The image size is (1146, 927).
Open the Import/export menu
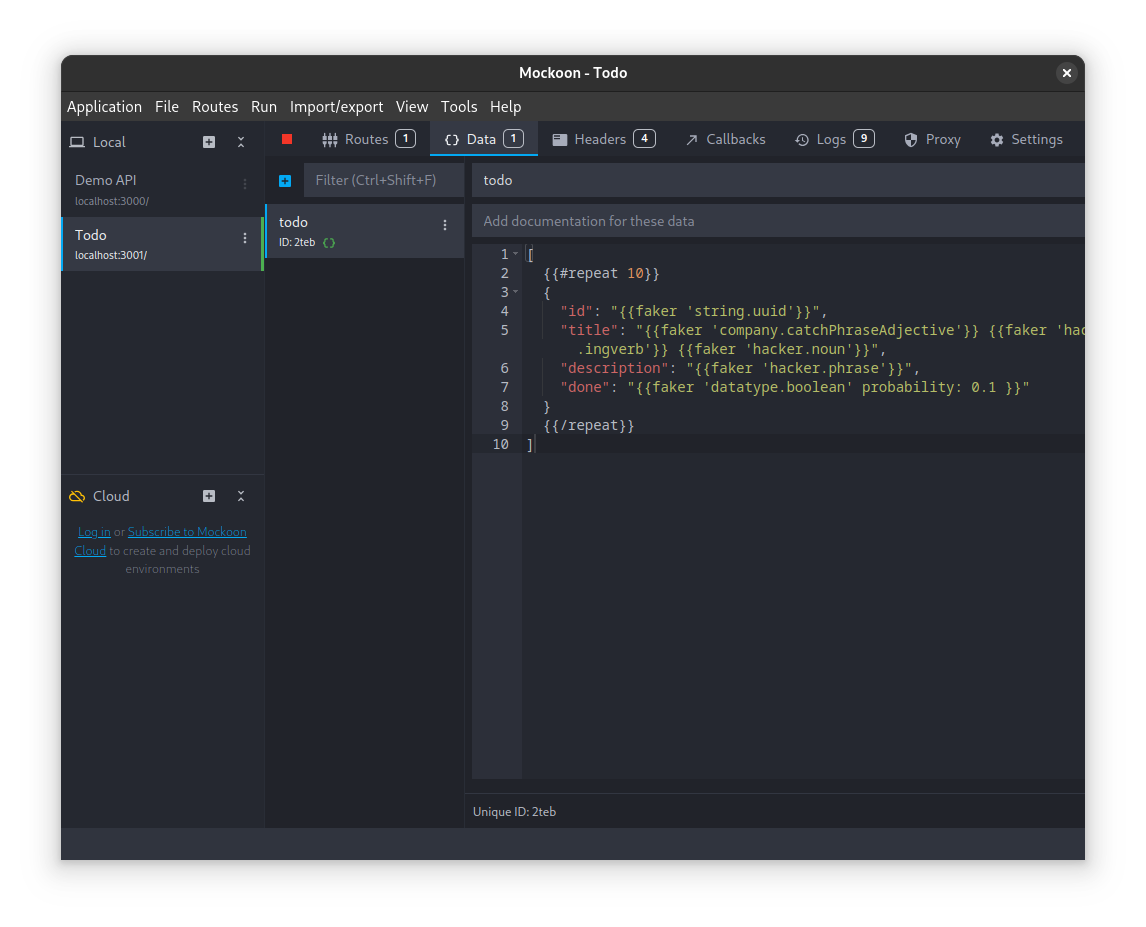336,107
